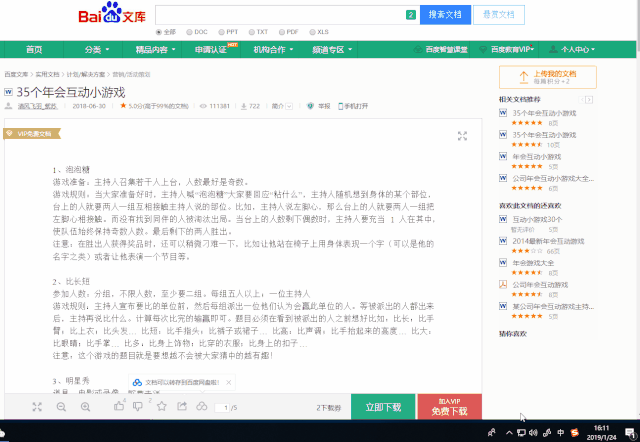Zoom in the document view
Image resolution: width=640 pixels, height=442 pixels.
click(85, 406)
